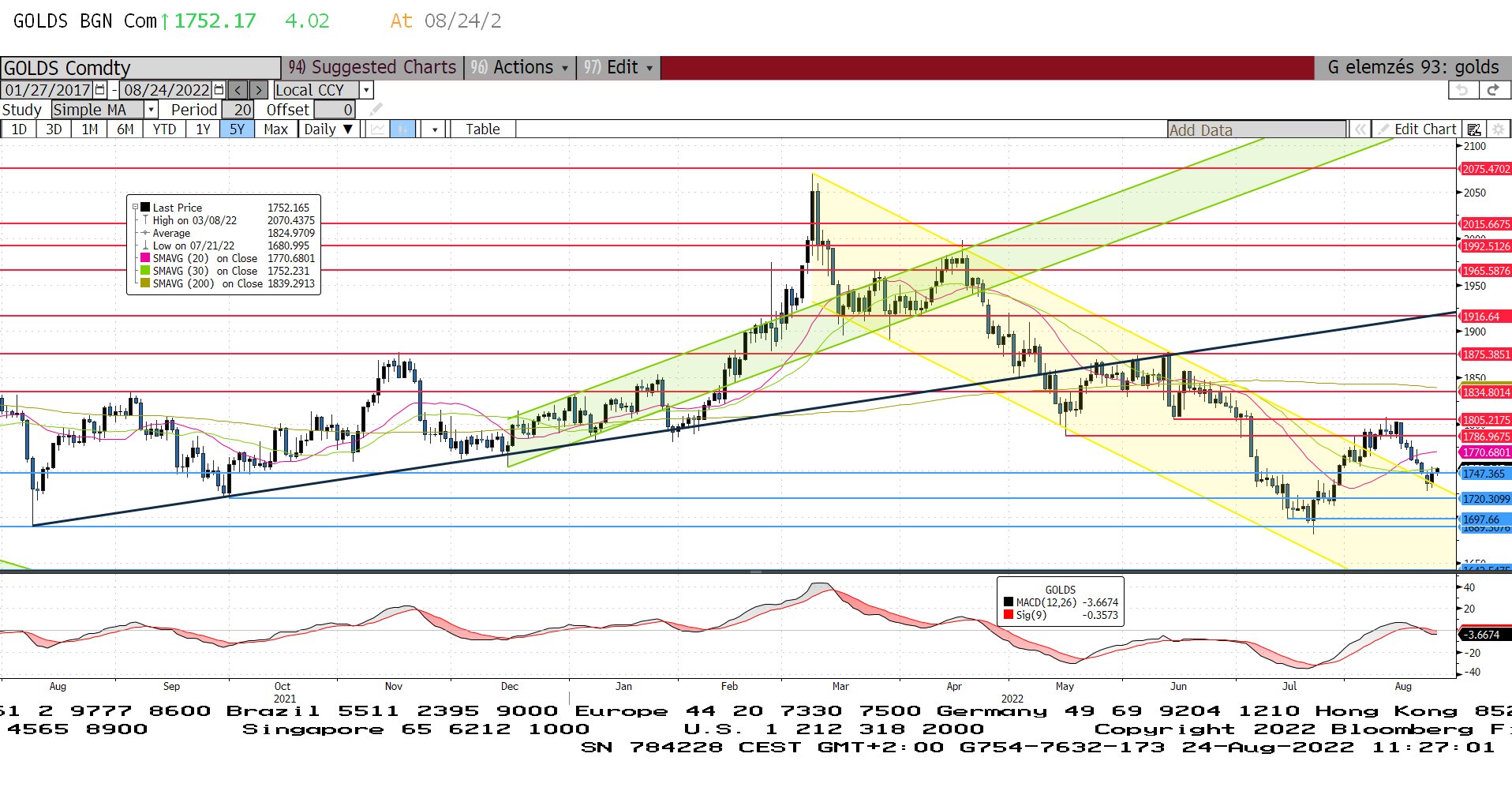The height and width of the screenshot is (791, 1512).
Task: Click the undo arrow button
Action: pyautogui.click(x=1462, y=90)
